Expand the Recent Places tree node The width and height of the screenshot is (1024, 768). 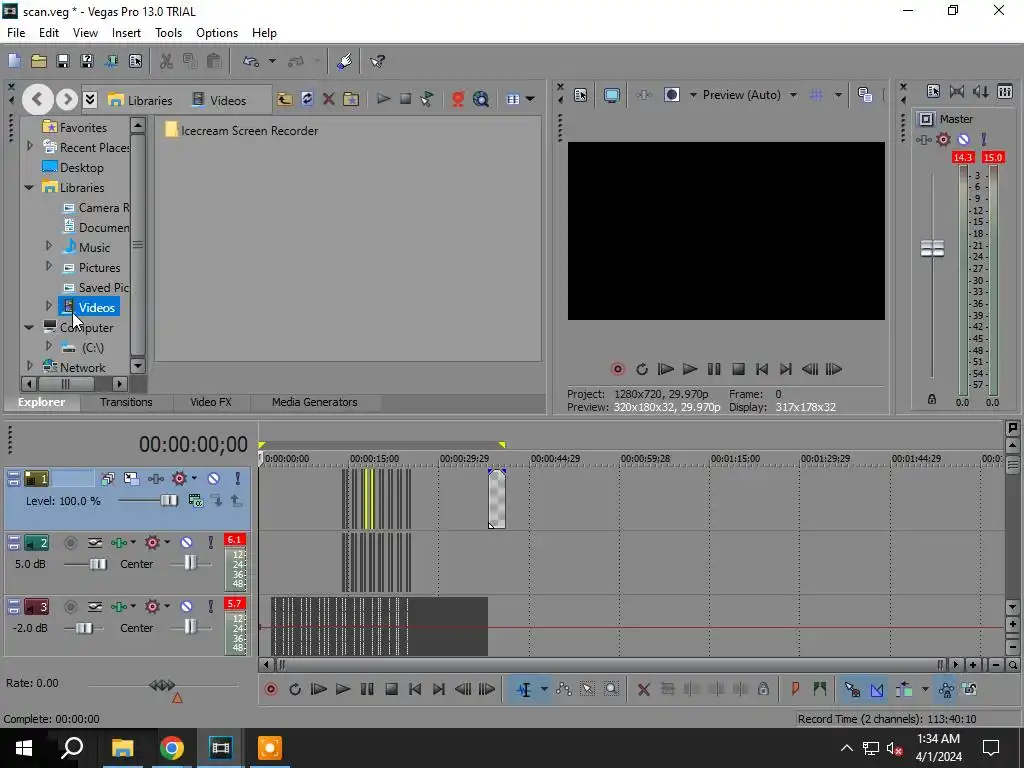(x=29, y=147)
